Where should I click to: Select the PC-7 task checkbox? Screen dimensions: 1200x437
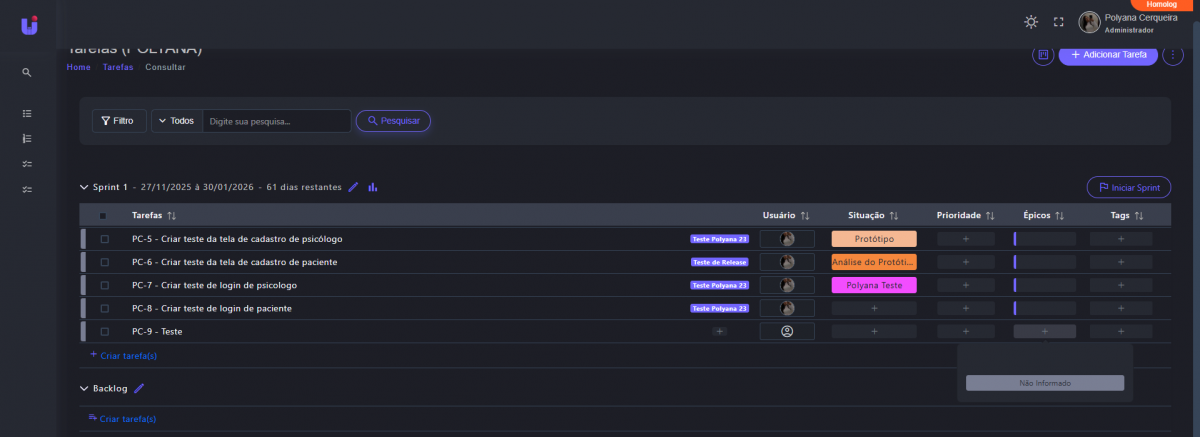click(105, 285)
